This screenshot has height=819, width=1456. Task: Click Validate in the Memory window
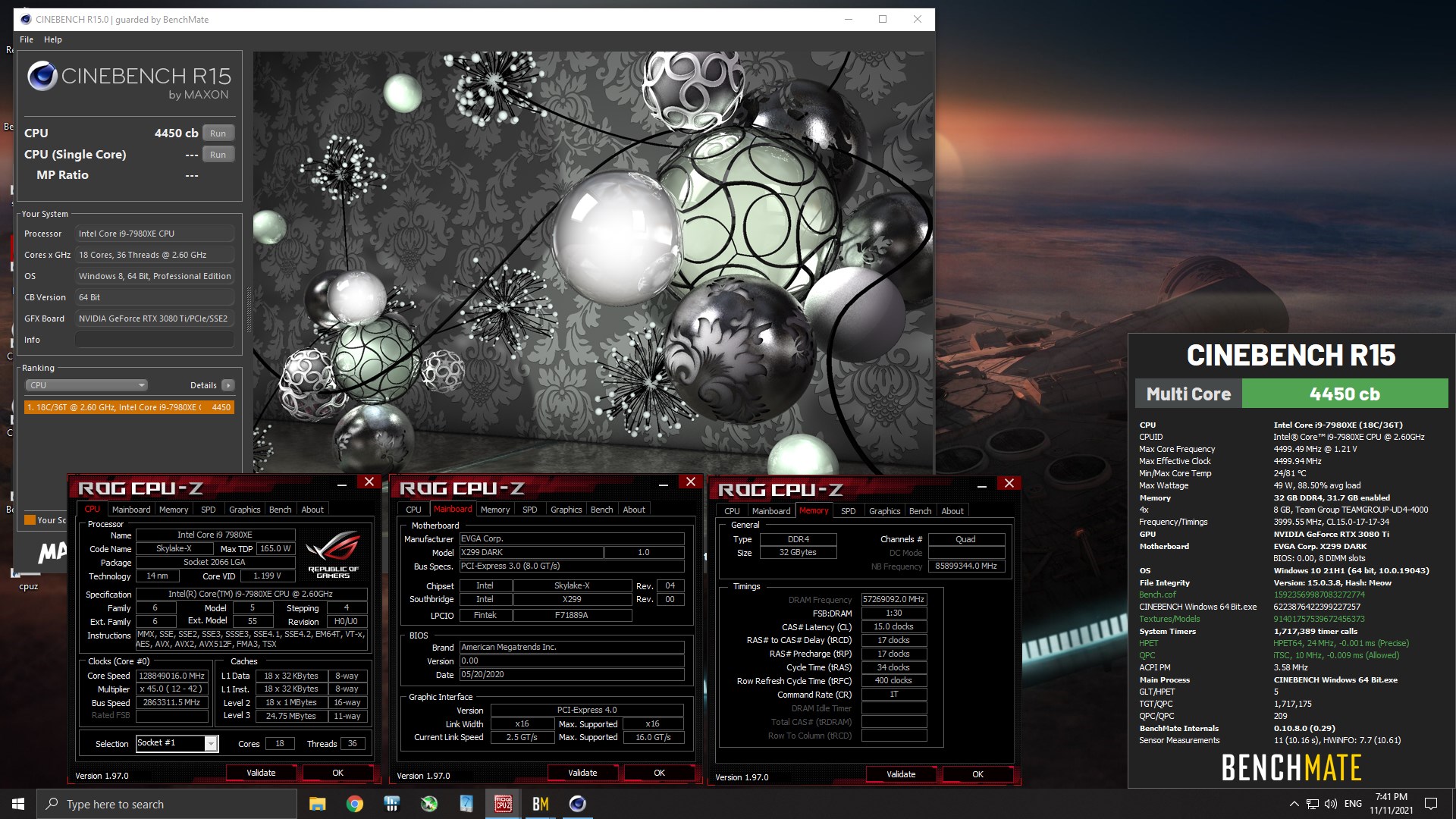pyautogui.click(x=901, y=774)
